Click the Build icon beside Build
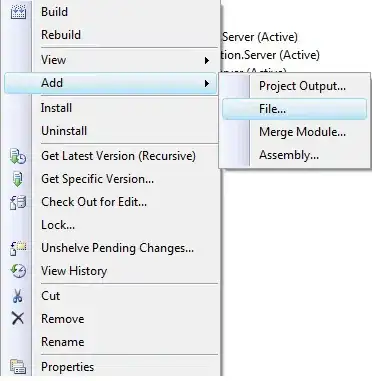Viewport: 372px width, 381px height. click(x=18, y=12)
